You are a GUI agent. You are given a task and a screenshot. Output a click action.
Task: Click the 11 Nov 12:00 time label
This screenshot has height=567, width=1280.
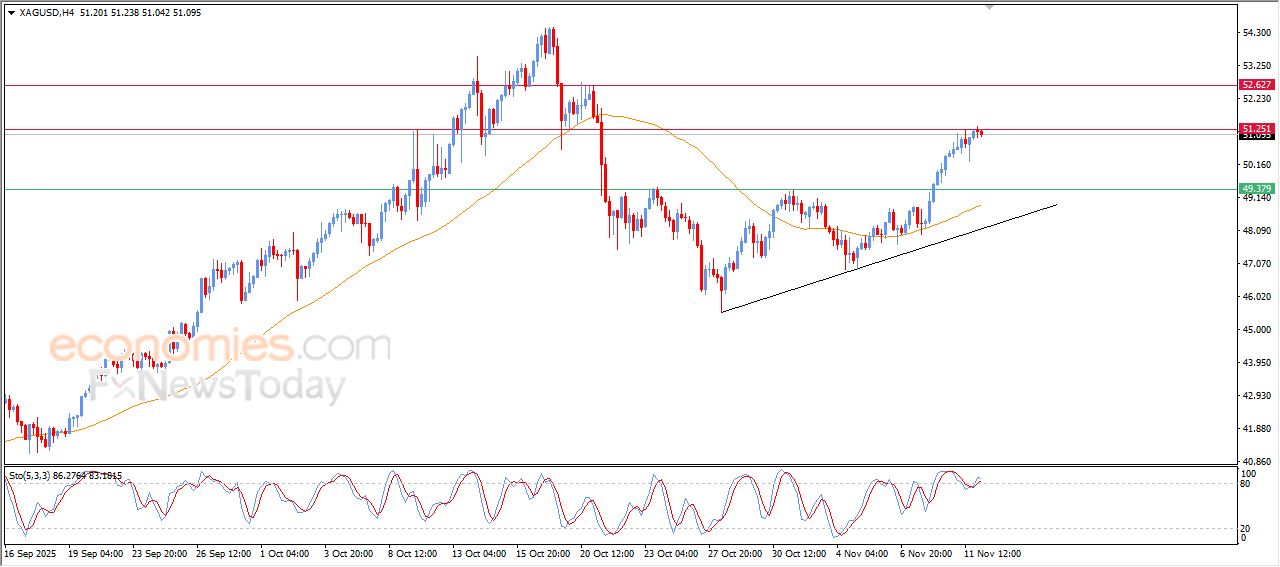(991, 553)
